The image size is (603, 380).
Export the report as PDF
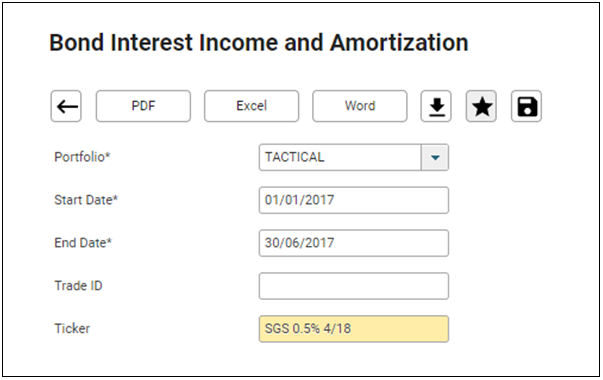(143, 107)
